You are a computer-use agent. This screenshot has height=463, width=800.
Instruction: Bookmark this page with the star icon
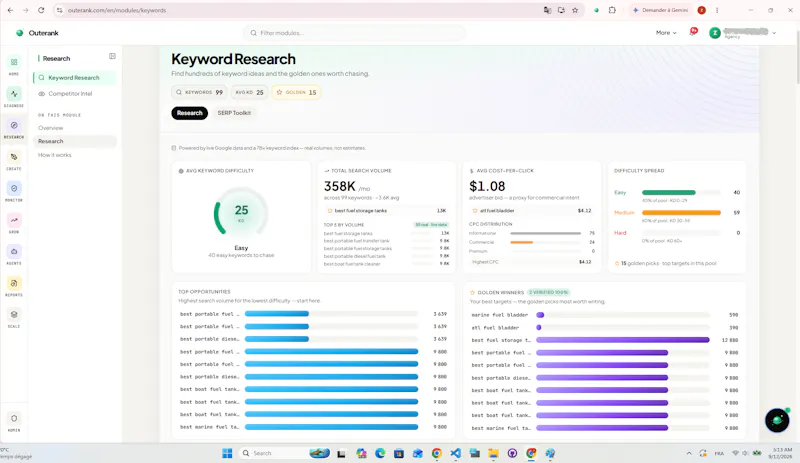575,10
